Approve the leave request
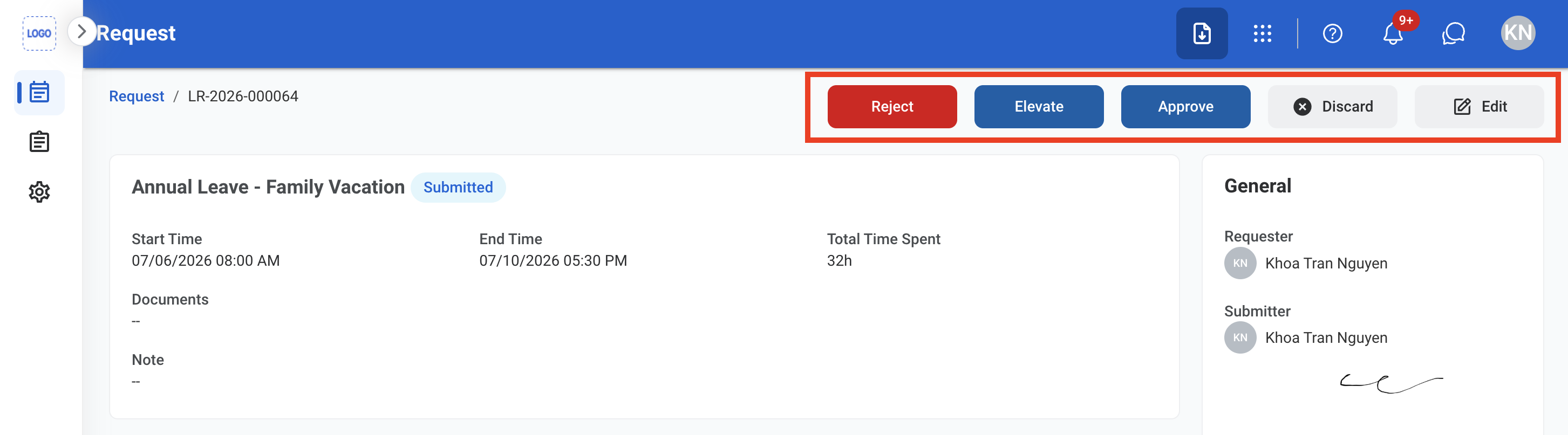 [x=1185, y=107]
